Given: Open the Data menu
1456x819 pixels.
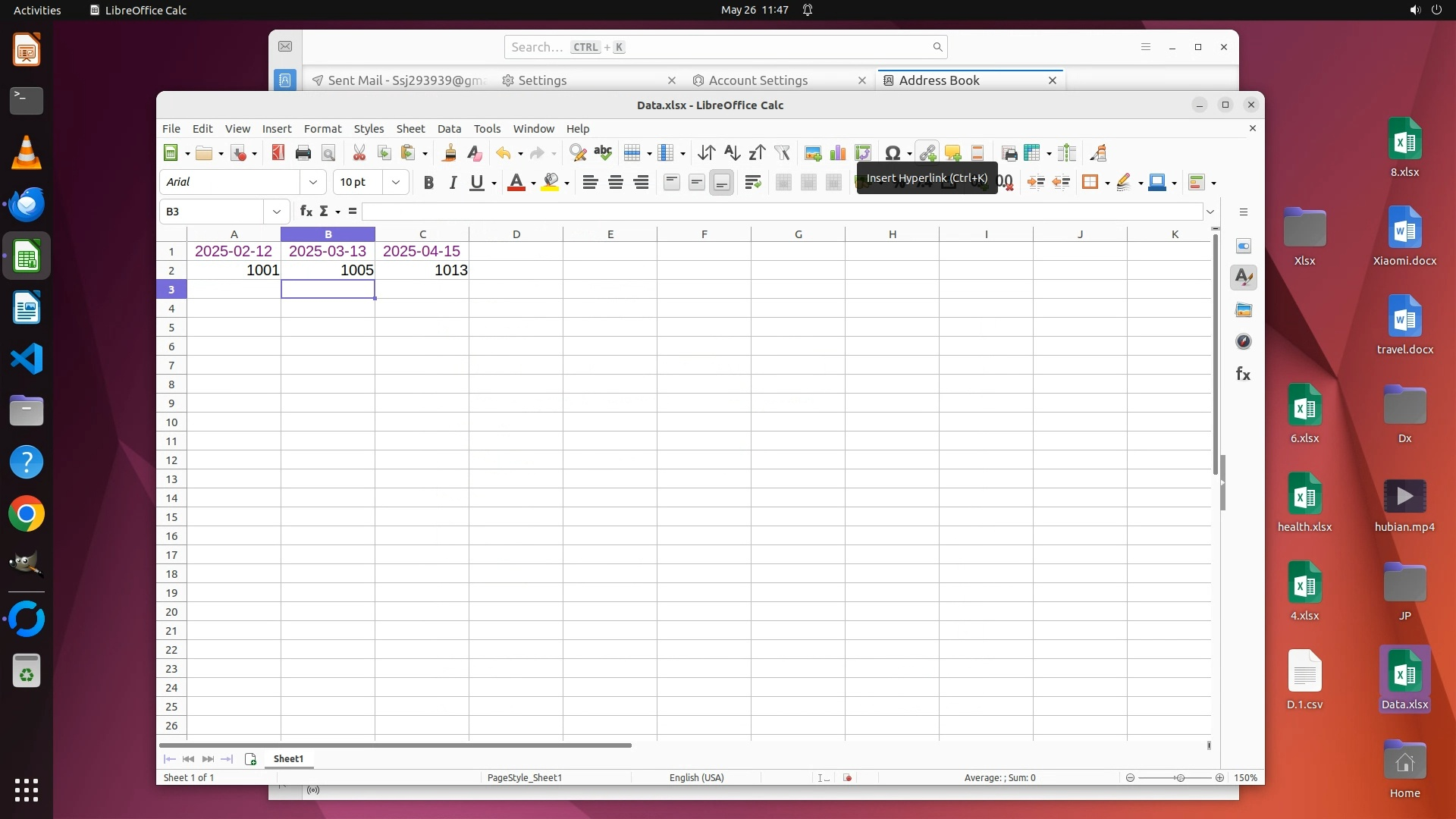Looking at the screenshot, I should click(449, 129).
